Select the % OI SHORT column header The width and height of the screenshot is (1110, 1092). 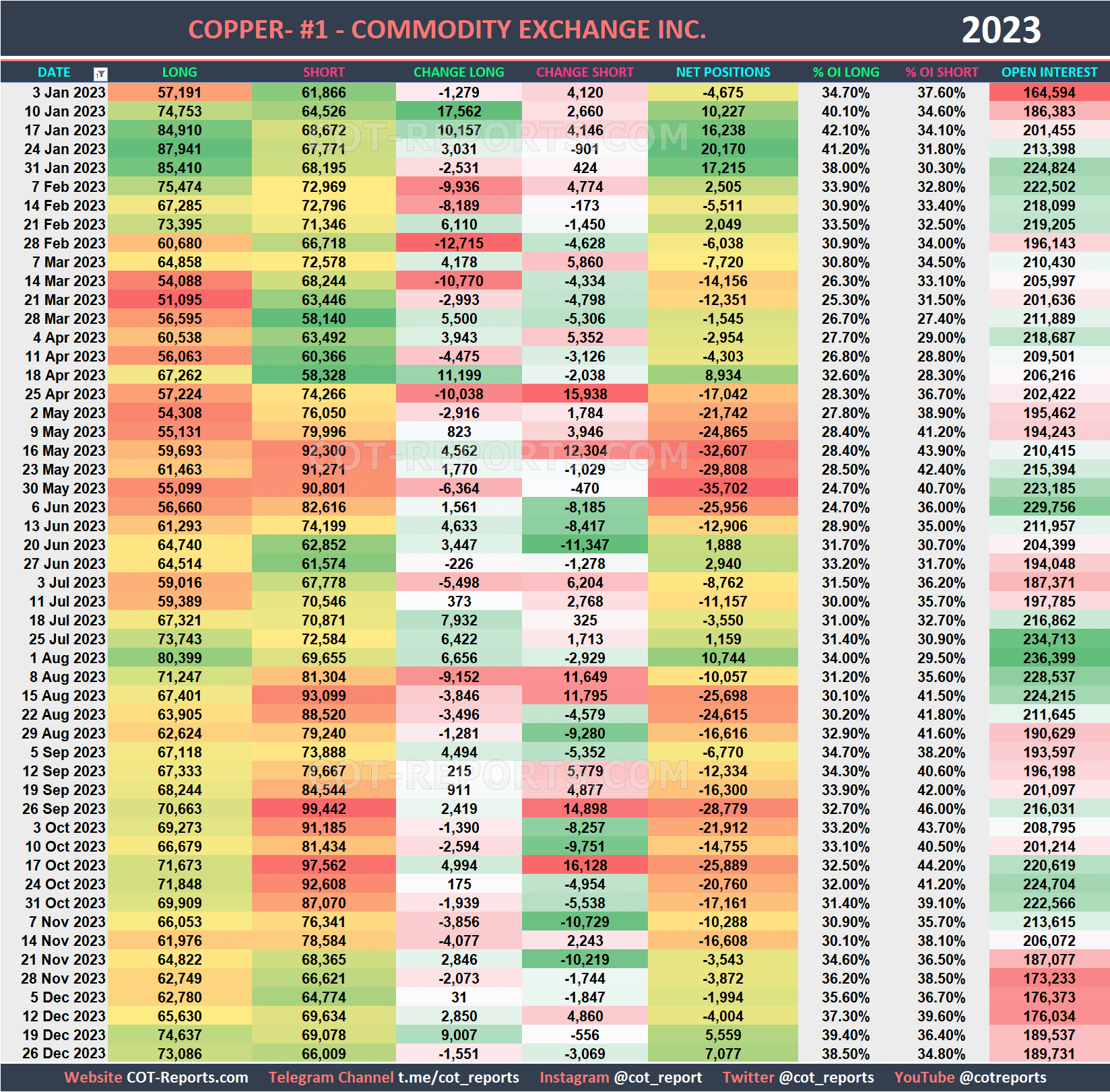942,72
